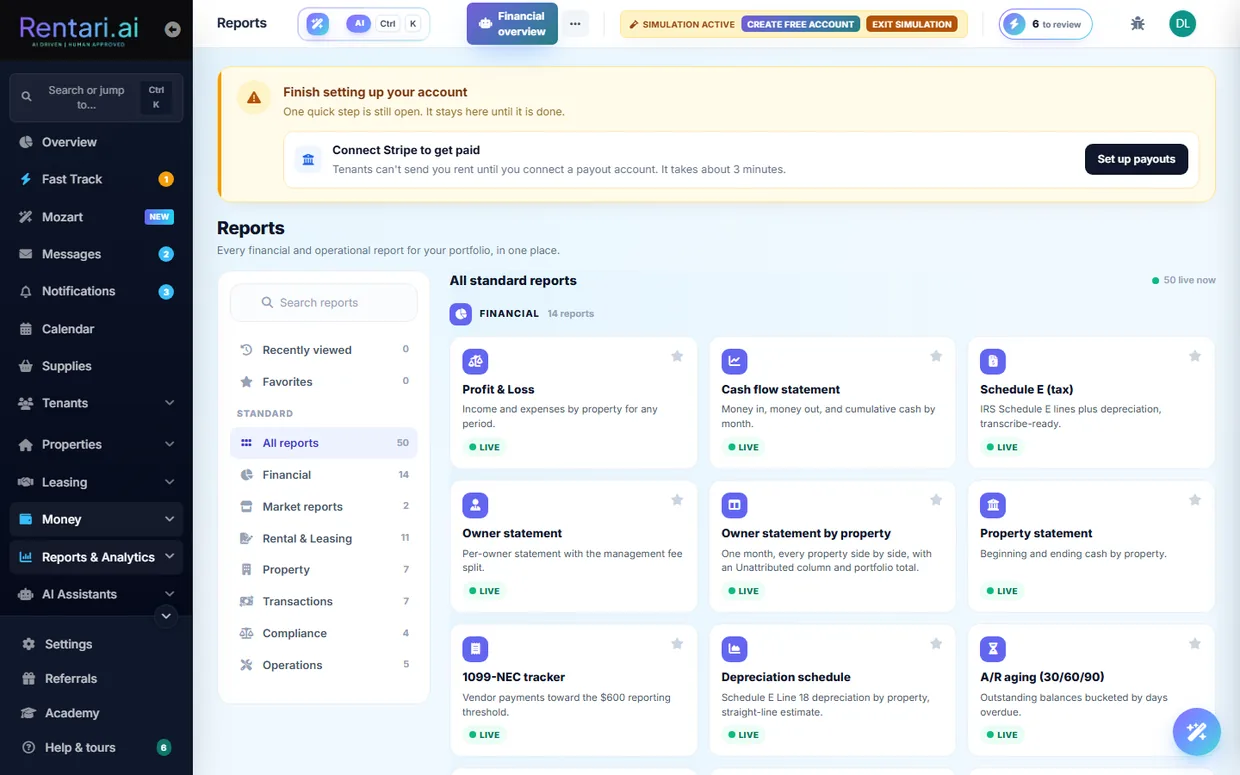The image size is (1240, 775).
Task: Click the Supplies cart icon
Action: [x=26, y=366]
